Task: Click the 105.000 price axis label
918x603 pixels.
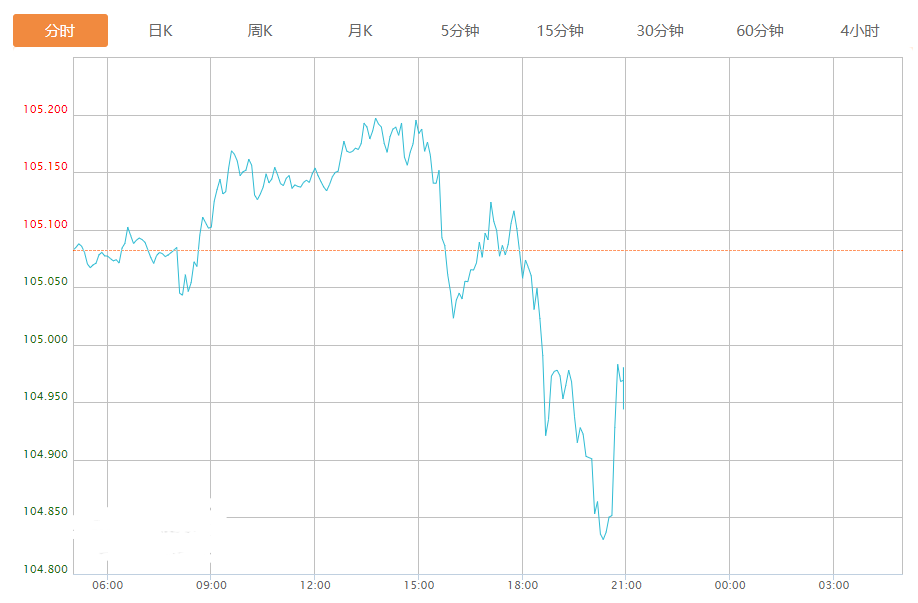Action: (46, 340)
